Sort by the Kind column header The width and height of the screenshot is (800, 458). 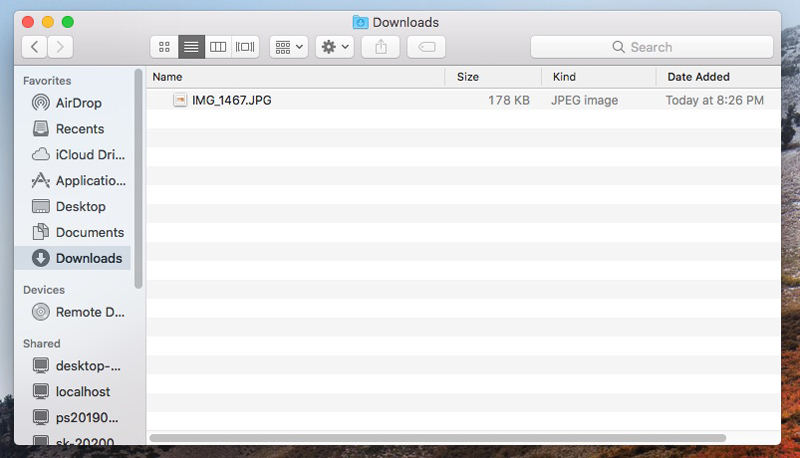pyautogui.click(x=598, y=77)
